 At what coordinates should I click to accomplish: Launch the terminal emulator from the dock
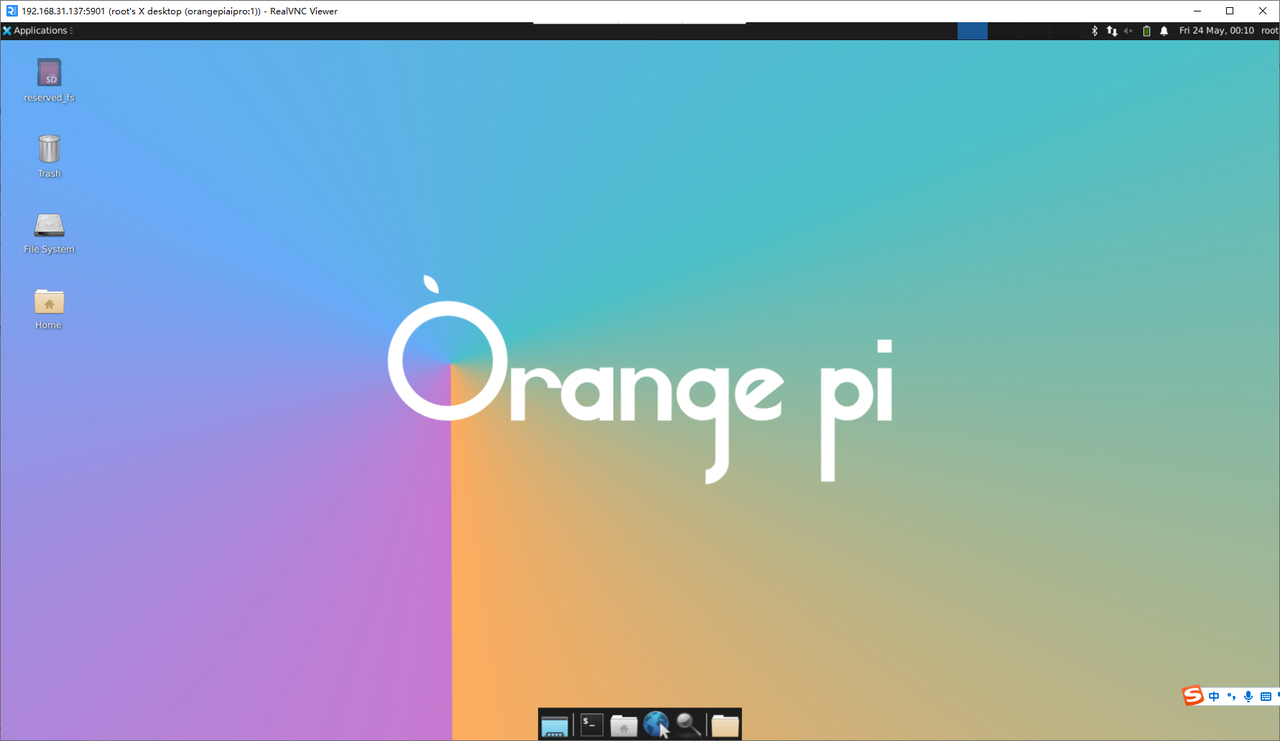click(x=592, y=724)
